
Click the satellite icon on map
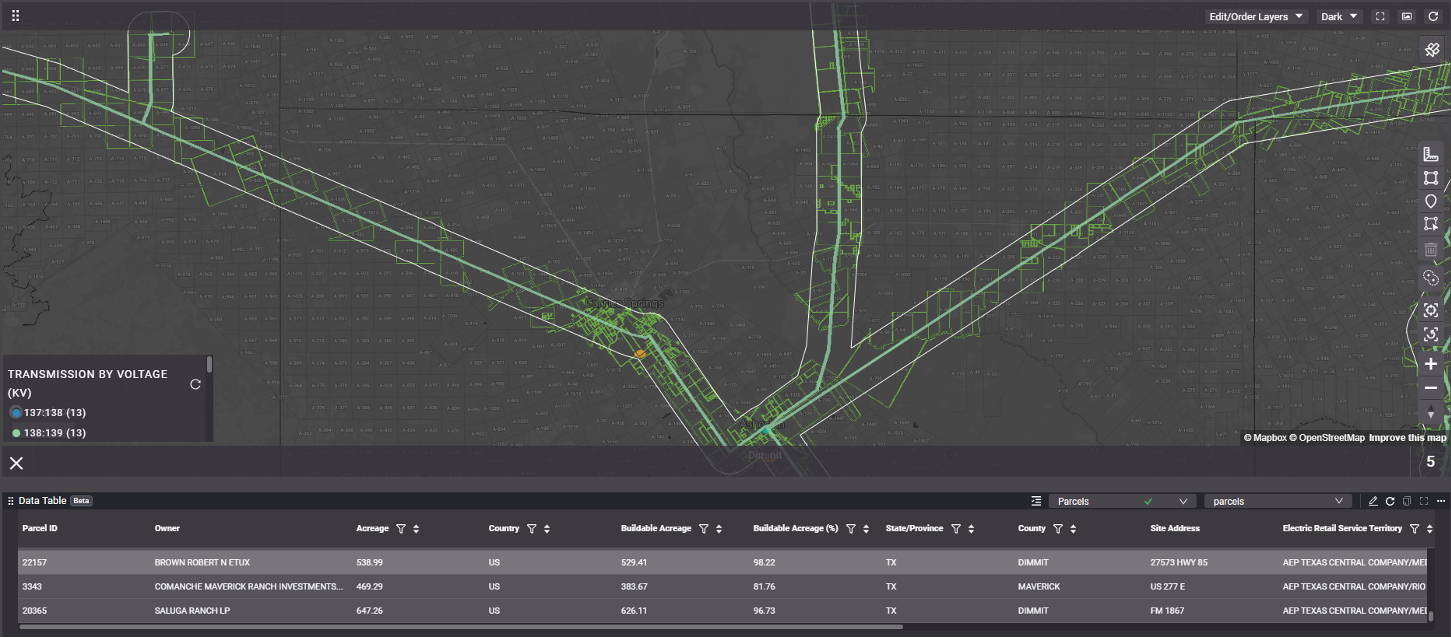1432,50
